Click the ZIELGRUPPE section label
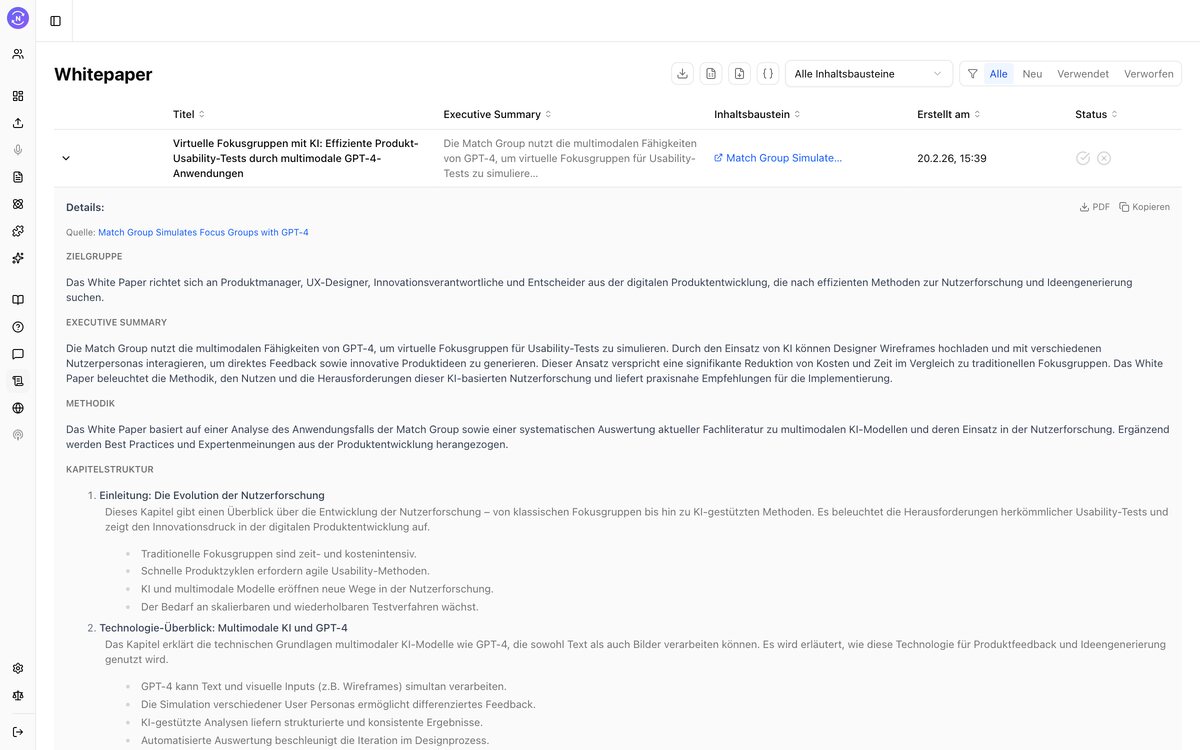 (94, 257)
